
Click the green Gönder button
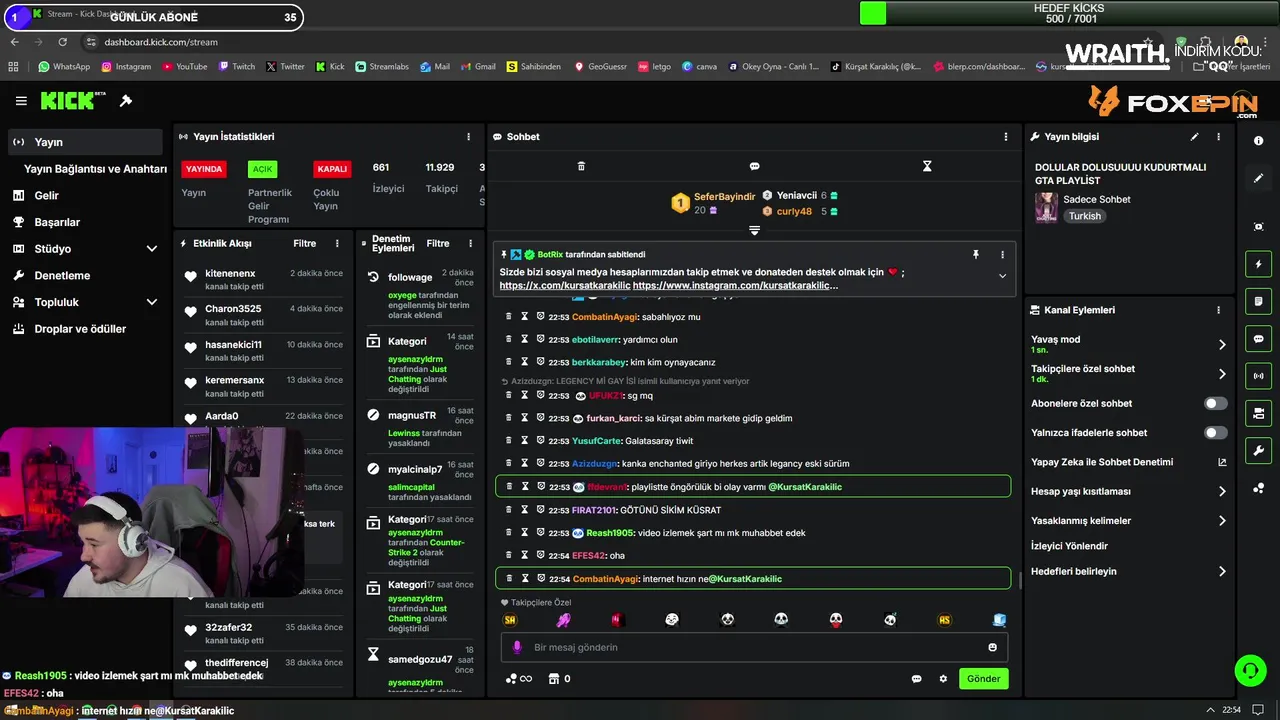click(x=983, y=679)
